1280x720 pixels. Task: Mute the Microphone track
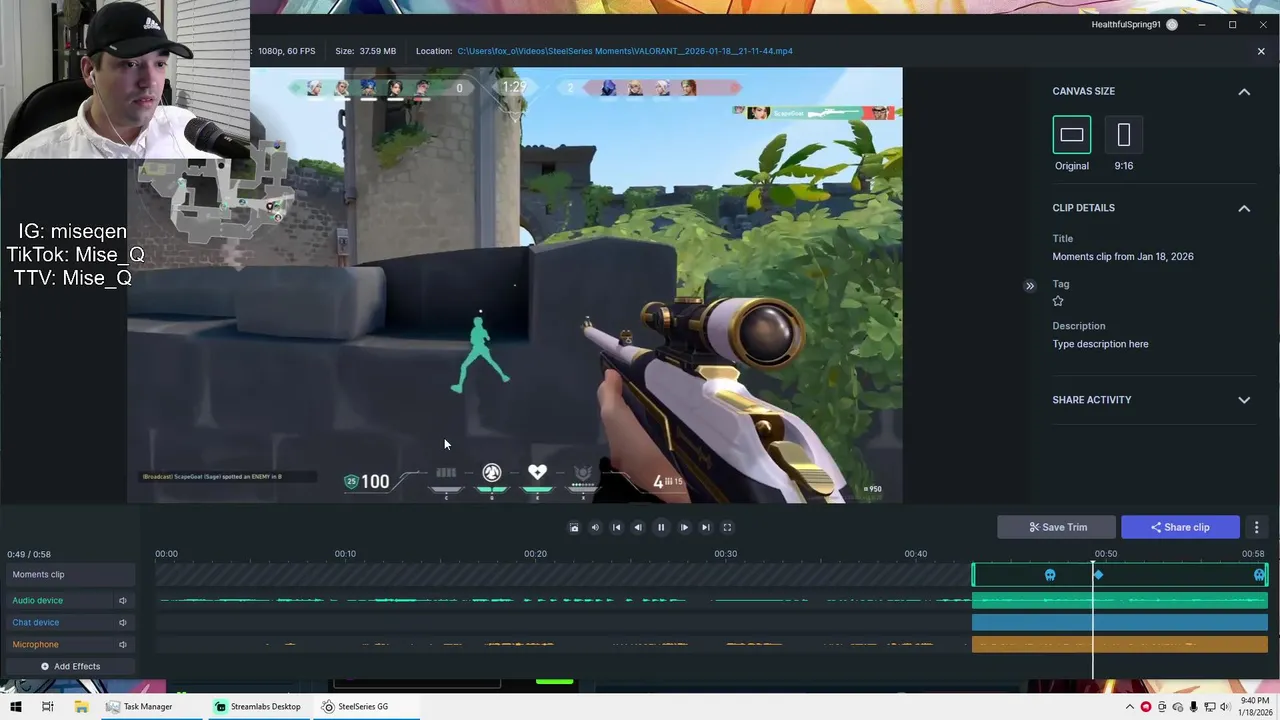click(123, 645)
